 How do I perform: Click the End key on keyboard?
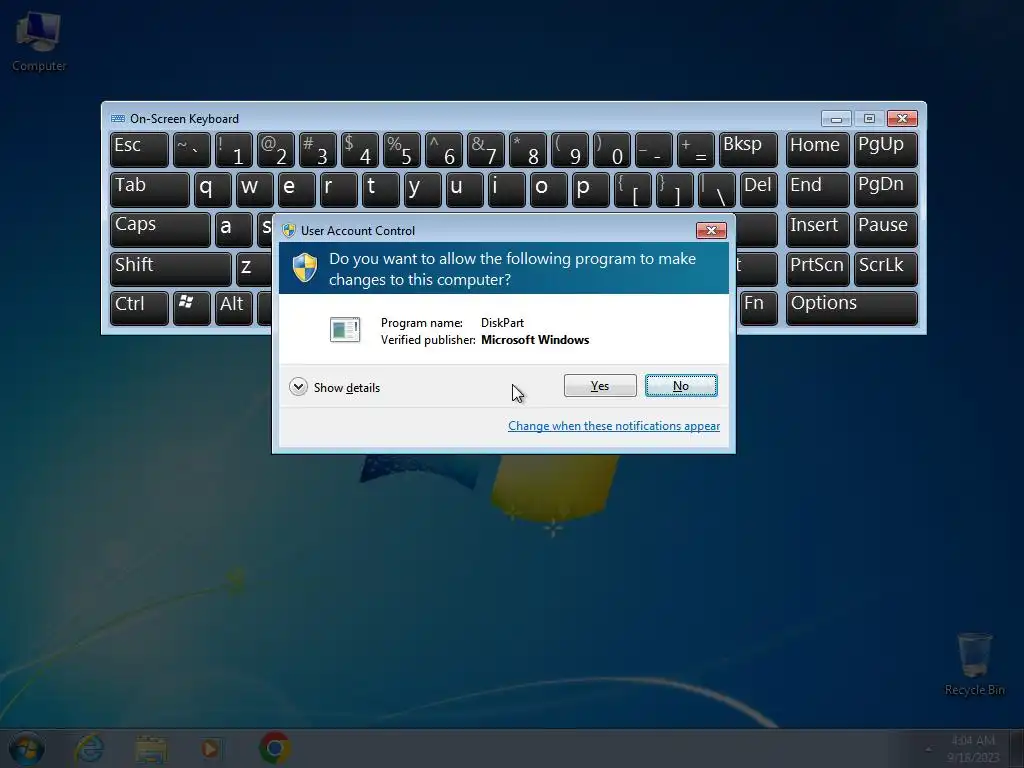[818, 189]
